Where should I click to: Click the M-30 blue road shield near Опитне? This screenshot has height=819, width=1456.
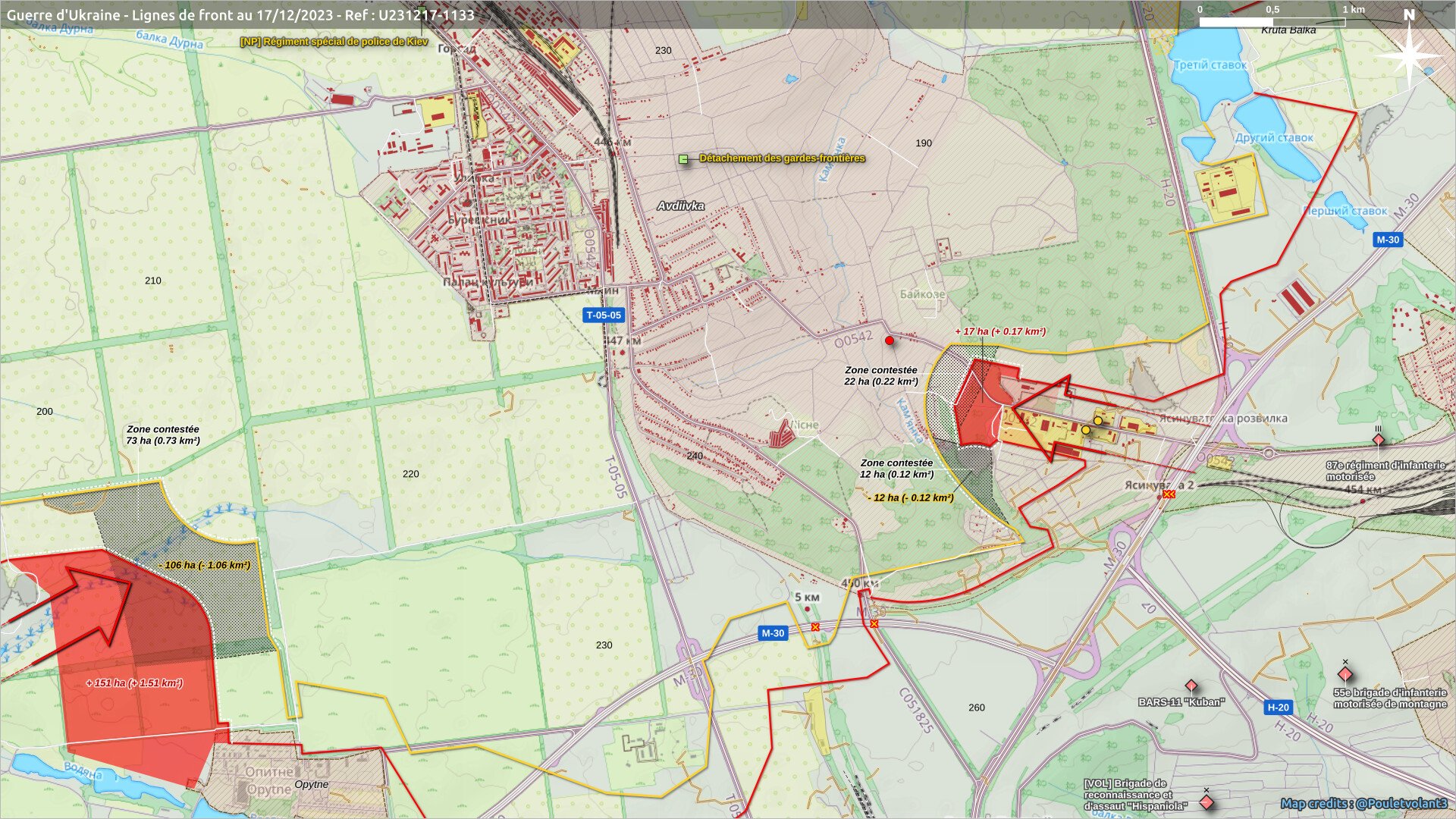[x=773, y=633]
